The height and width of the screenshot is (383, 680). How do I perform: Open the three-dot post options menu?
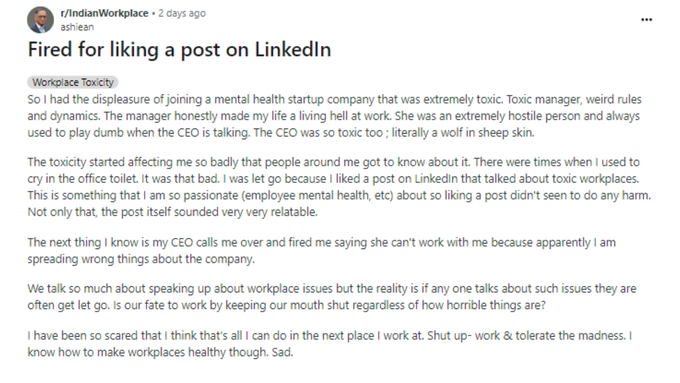click(646, 20)
